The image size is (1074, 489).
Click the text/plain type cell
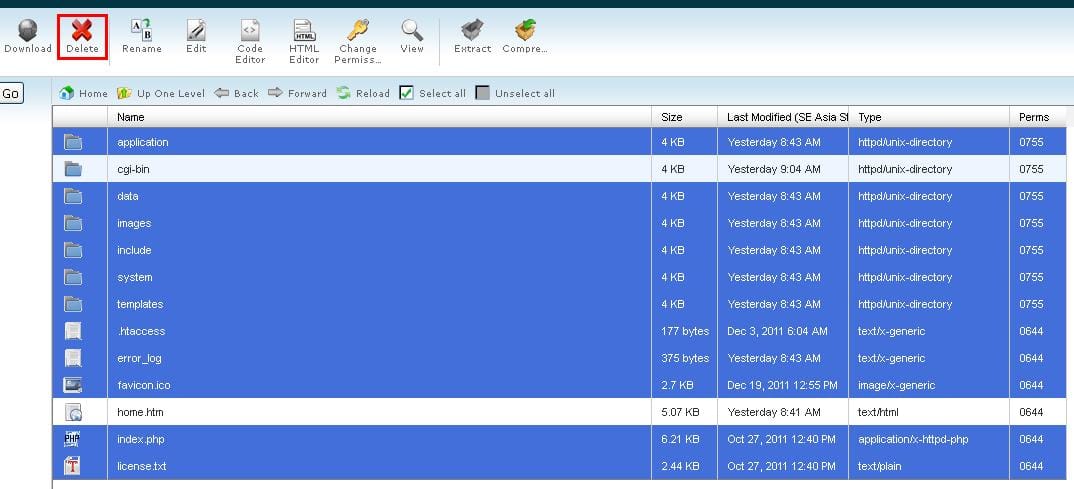pyautogui.click(x=879, y=466)
